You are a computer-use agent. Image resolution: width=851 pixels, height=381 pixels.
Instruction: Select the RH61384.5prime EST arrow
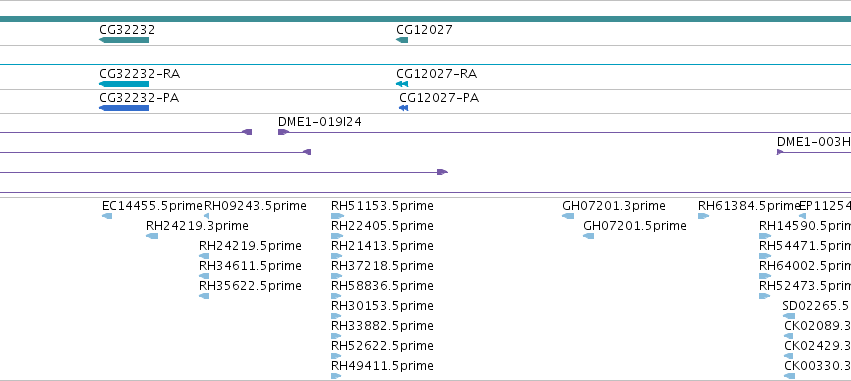(703, 216)
